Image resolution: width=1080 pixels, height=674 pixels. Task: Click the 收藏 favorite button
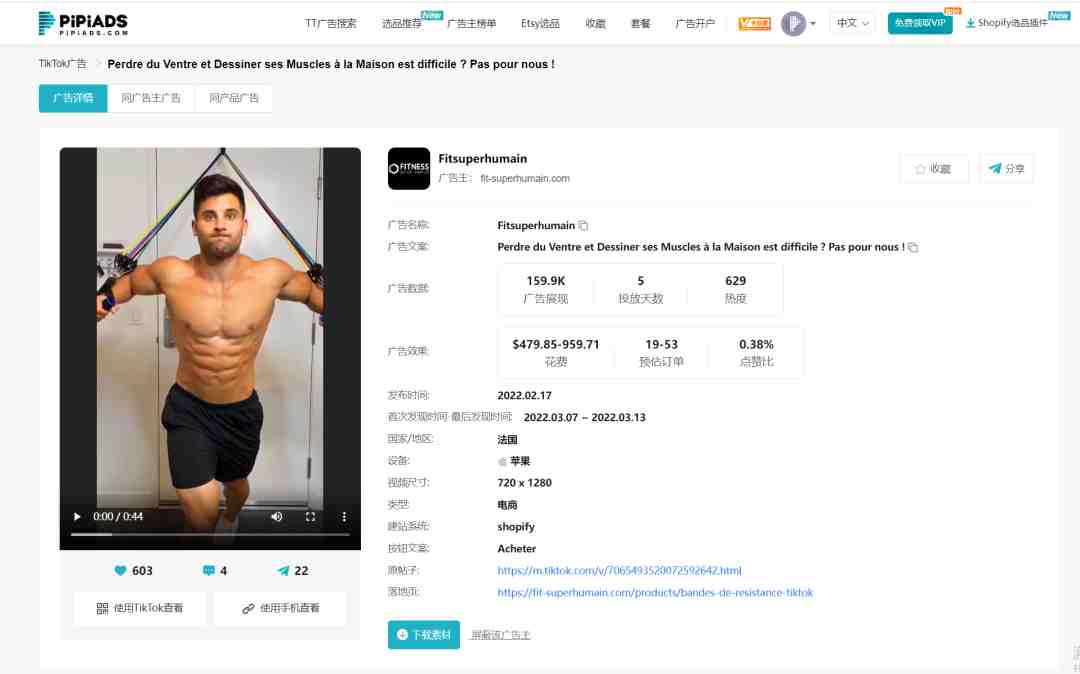click(x=934, y=169)
